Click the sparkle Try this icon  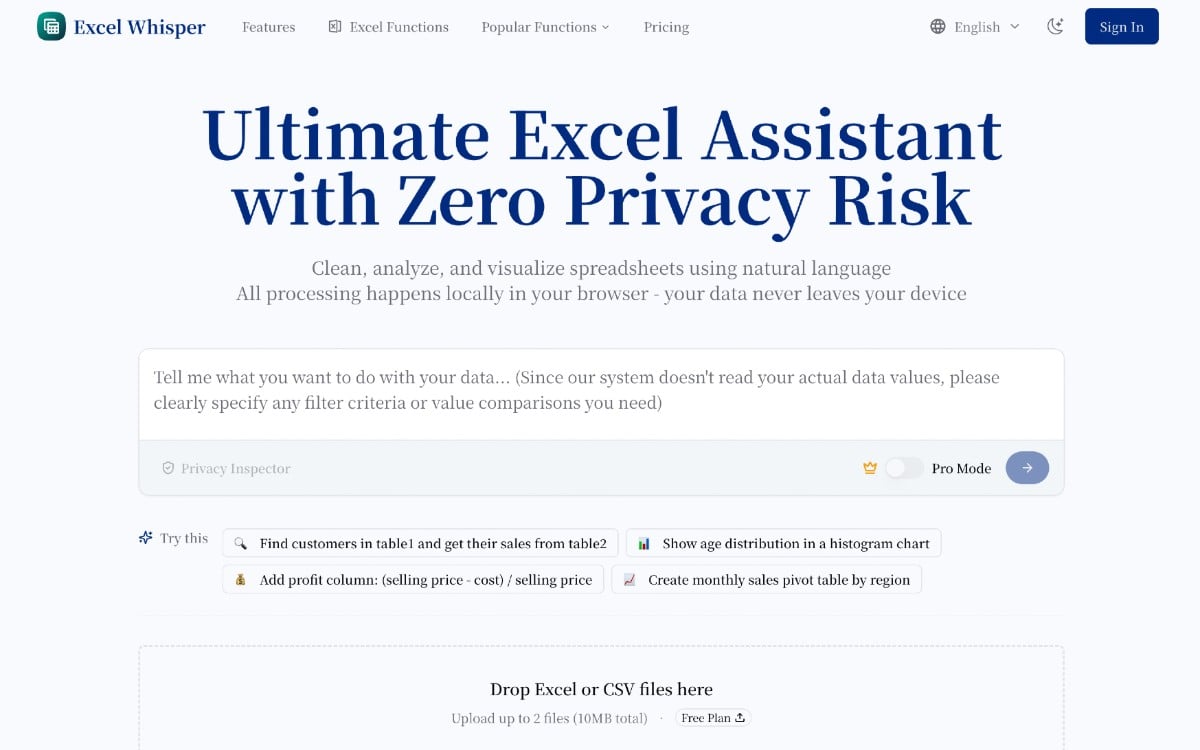[x=146, y=538]
